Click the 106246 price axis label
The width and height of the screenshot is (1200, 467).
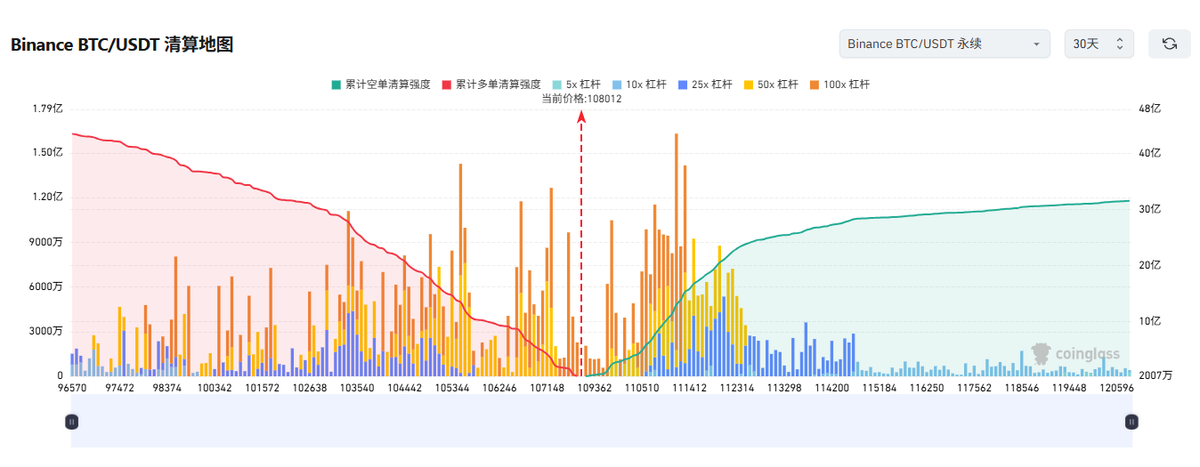tap(500, 388)
